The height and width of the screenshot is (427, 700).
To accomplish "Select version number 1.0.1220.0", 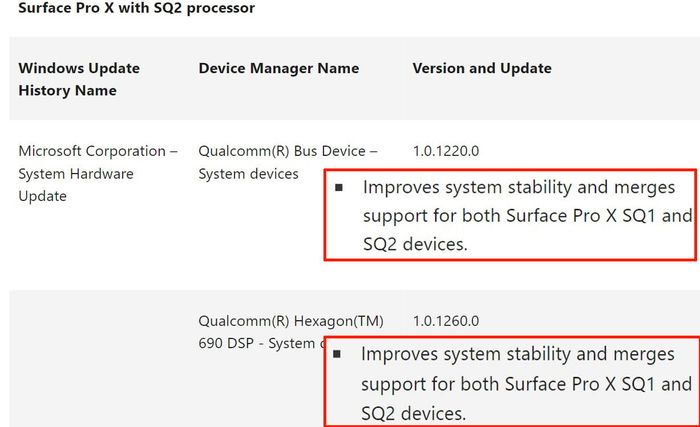I will tap(446, 151).
